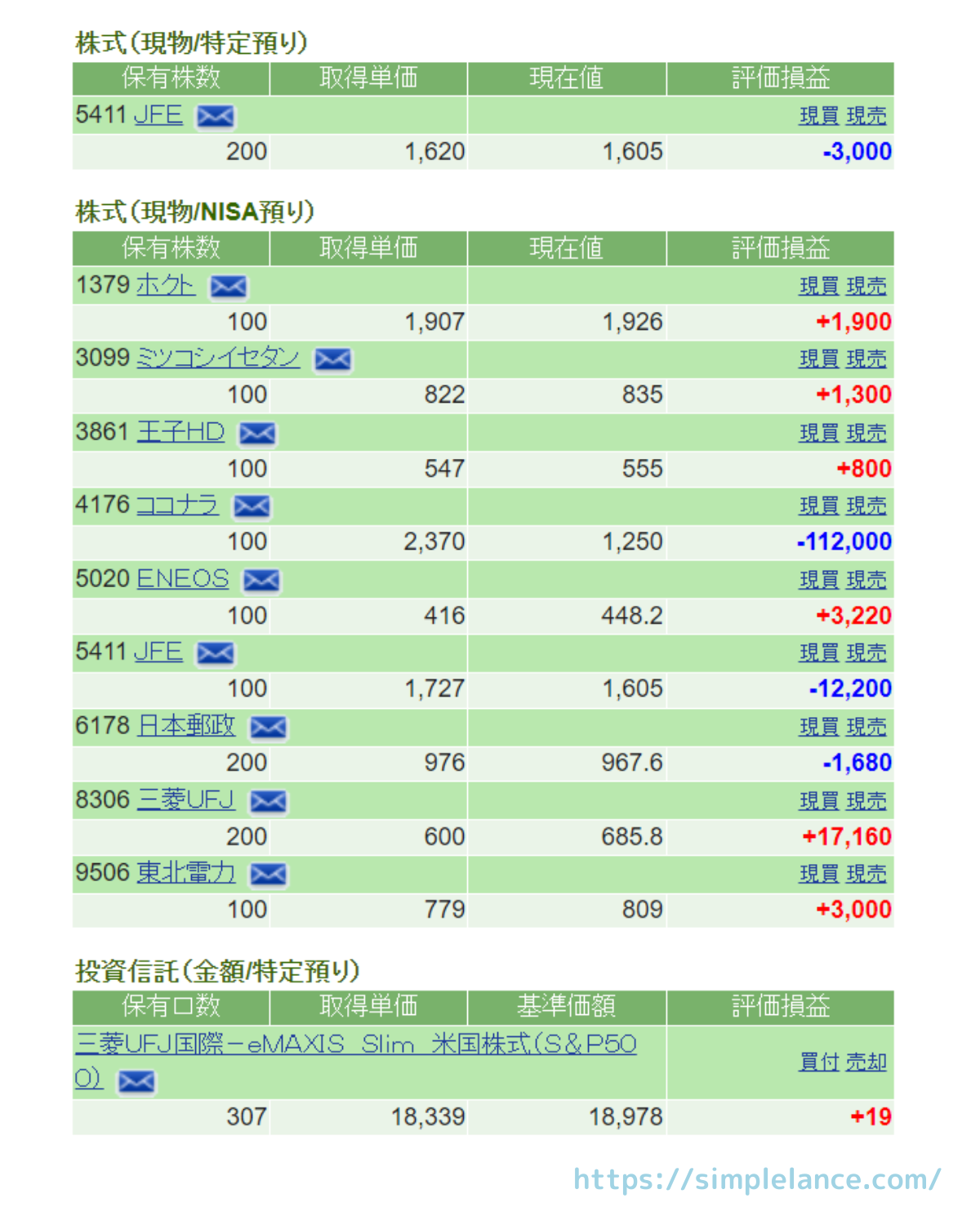Viewport: 980px width, 1225px height.
Task: Select the envelope icon beside ココナラ
Action: point(252,506)
